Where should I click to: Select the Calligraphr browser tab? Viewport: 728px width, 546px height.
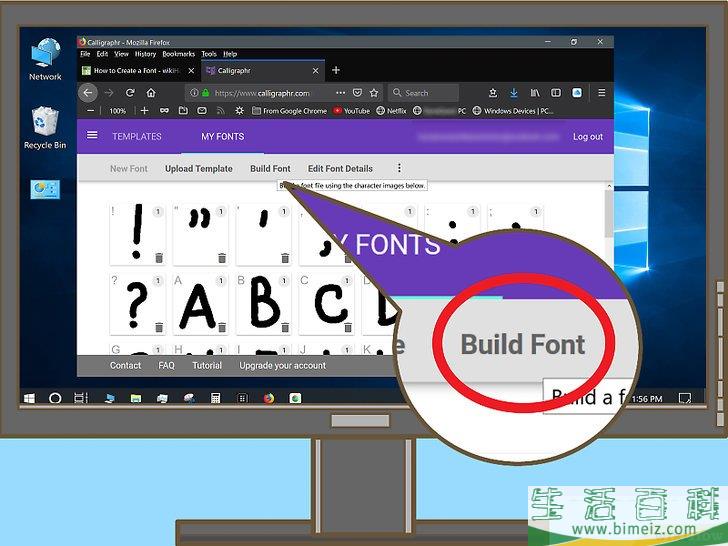[263, 71]
